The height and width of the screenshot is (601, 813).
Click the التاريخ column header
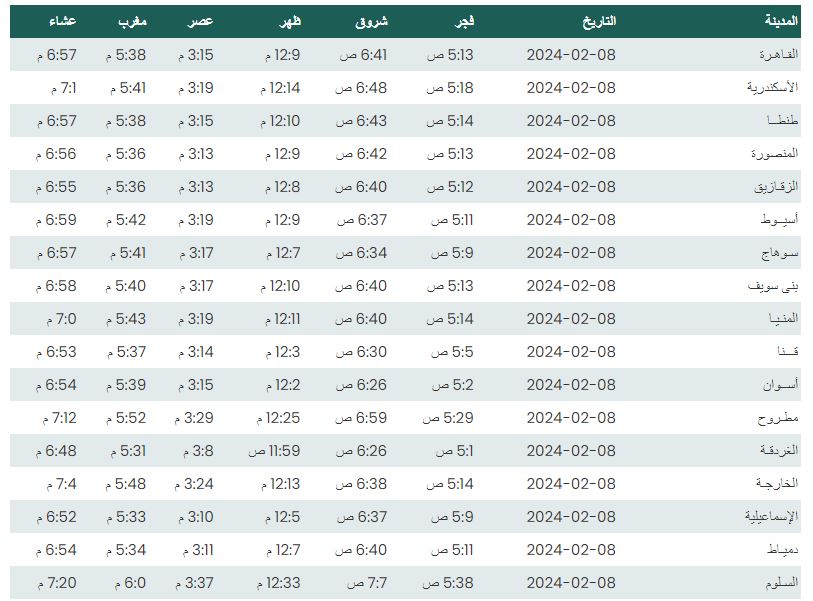pos(599,21)
